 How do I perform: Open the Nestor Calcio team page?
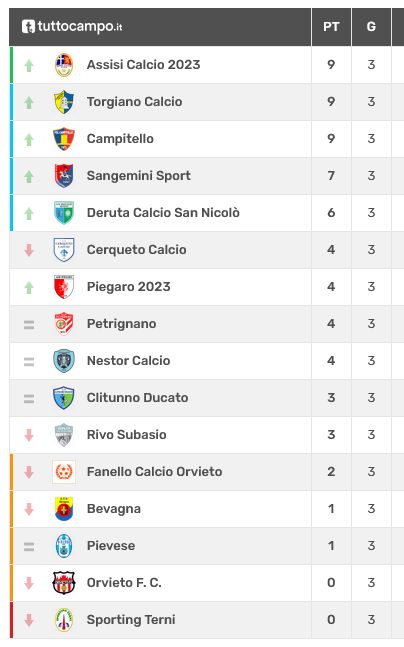coord(128,361)
